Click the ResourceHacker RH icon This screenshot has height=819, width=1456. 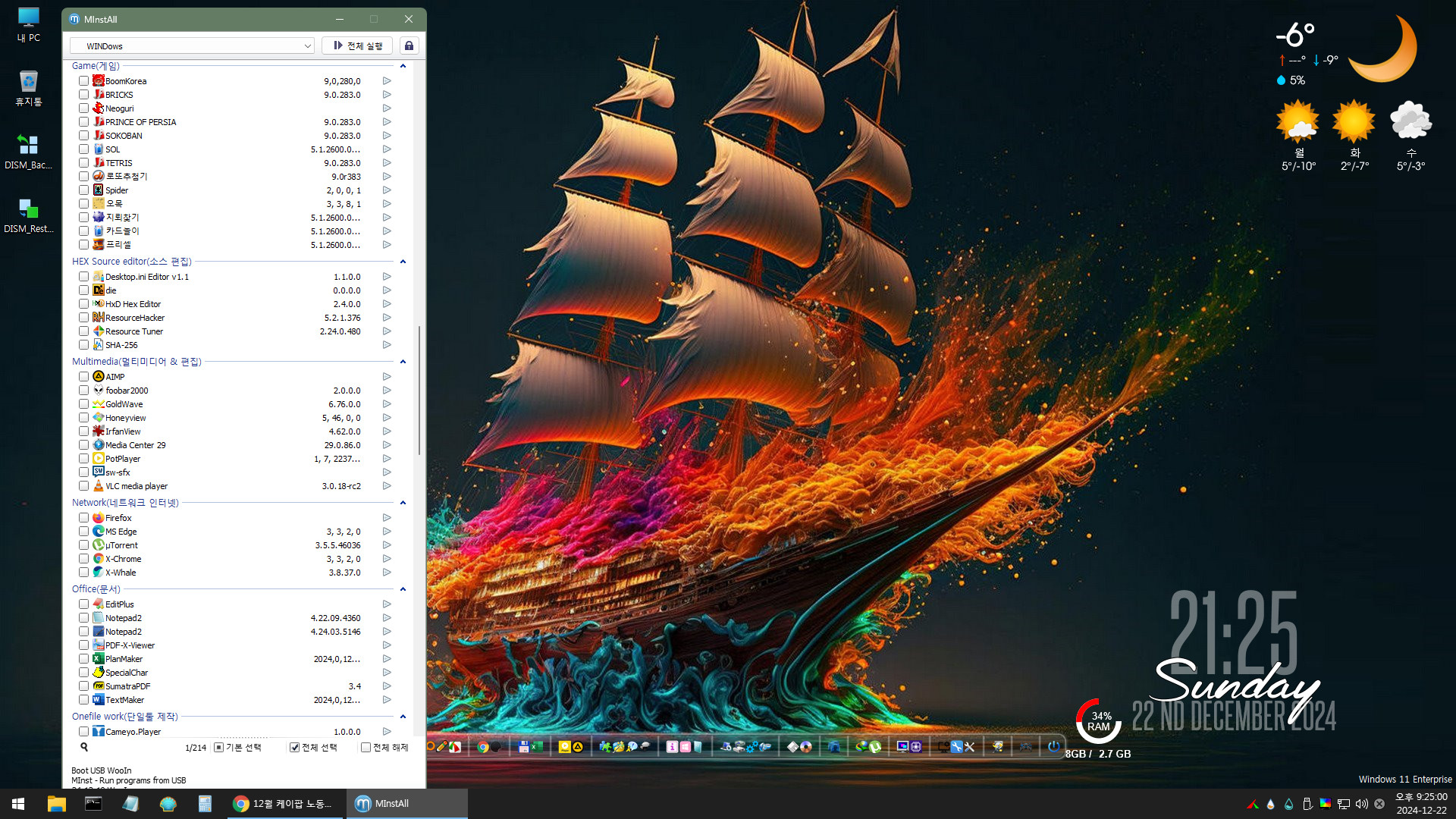tap(99, 318)
